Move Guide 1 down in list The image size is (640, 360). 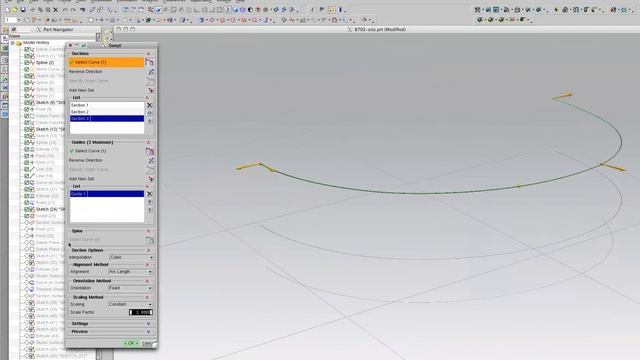(149, 209)
